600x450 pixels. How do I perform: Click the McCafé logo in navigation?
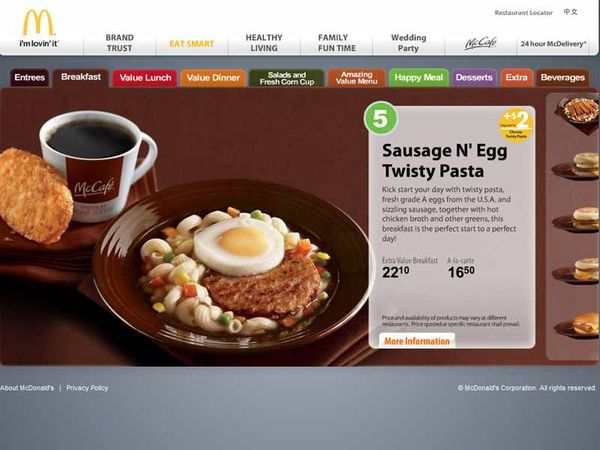click(481, 43)
